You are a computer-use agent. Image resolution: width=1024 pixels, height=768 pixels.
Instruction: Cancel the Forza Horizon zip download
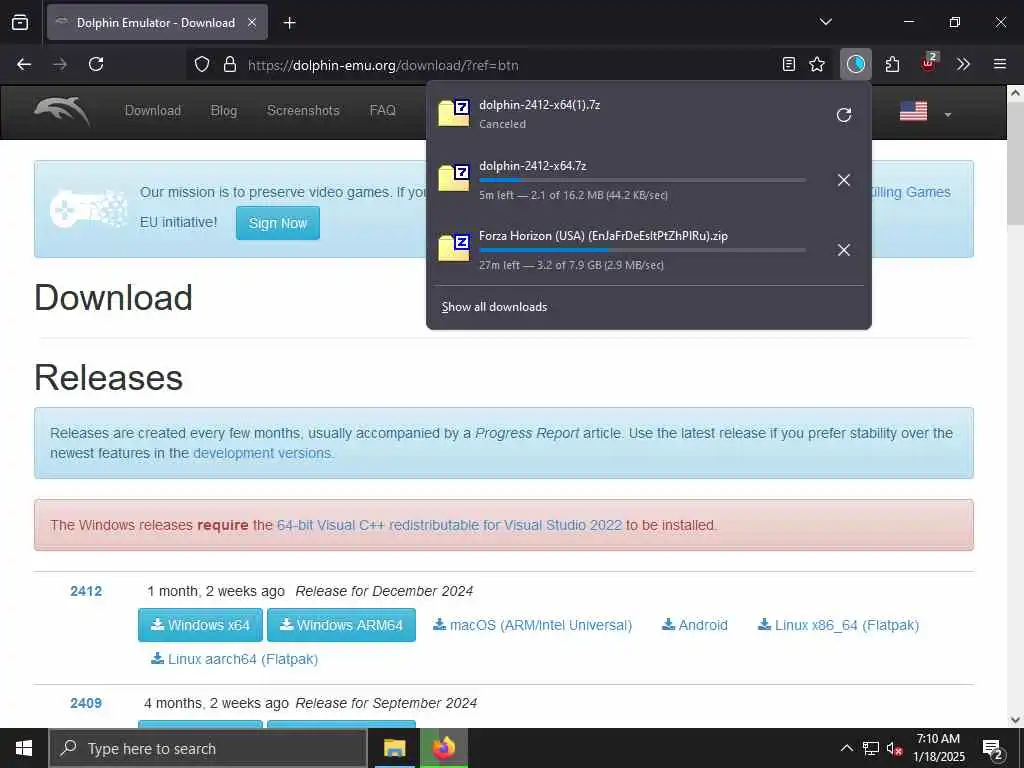point(844,250)
